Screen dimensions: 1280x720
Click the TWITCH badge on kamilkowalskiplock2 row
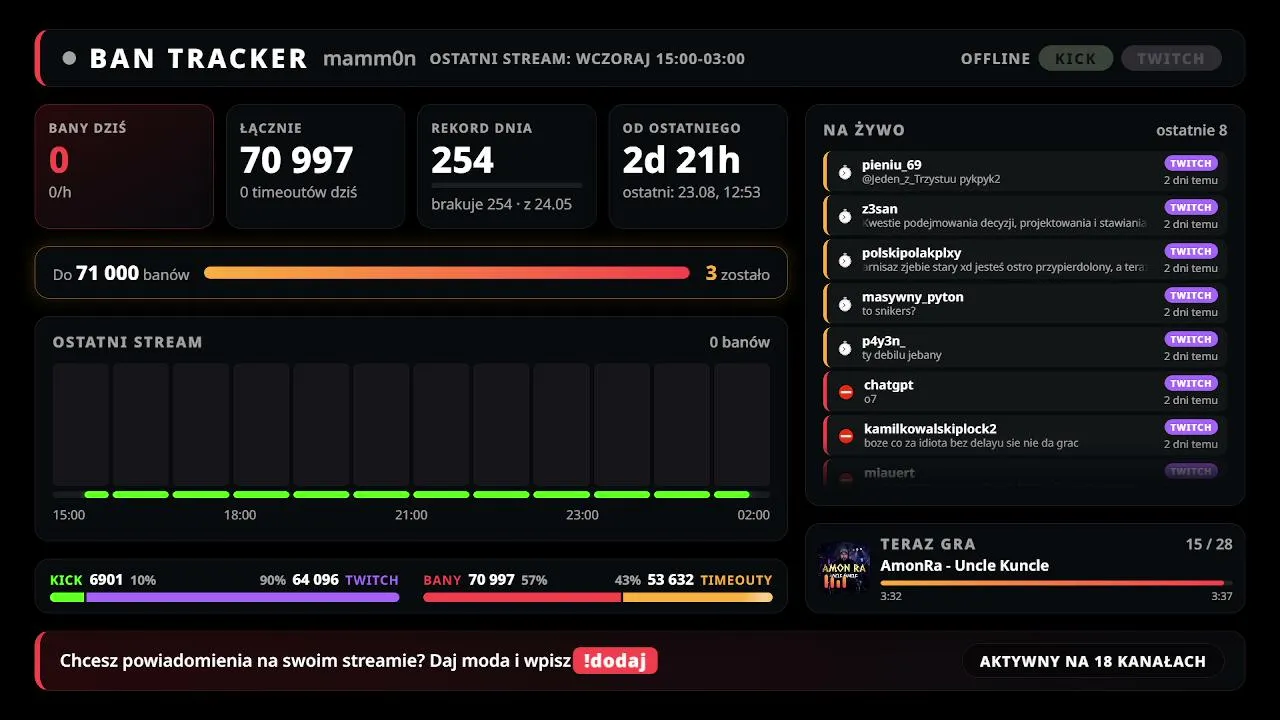(1190, 427)
